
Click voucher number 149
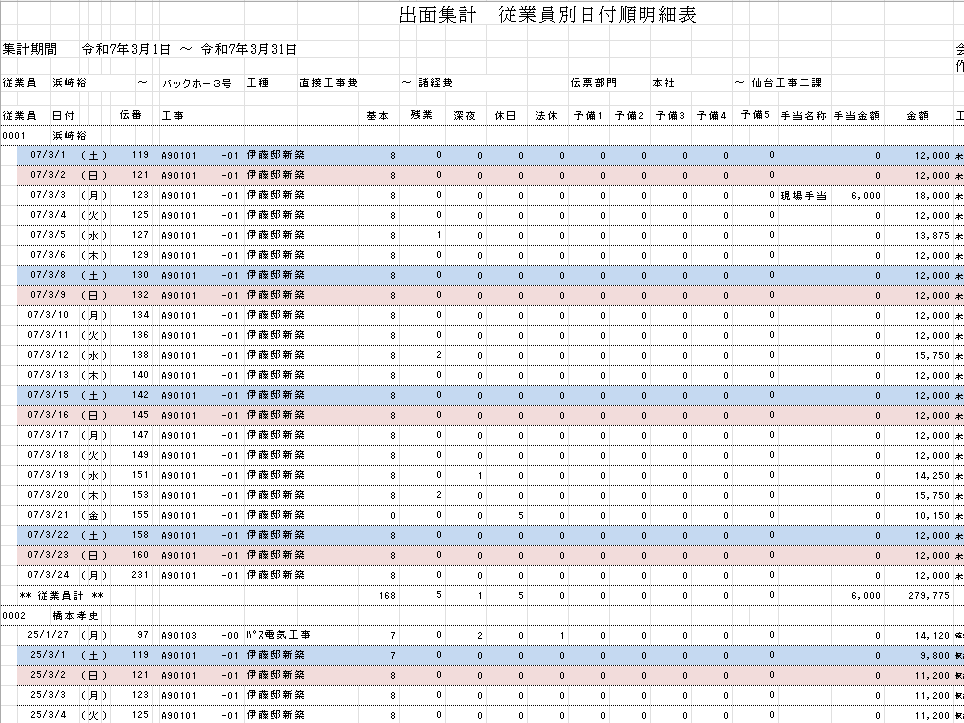[140, 454]
